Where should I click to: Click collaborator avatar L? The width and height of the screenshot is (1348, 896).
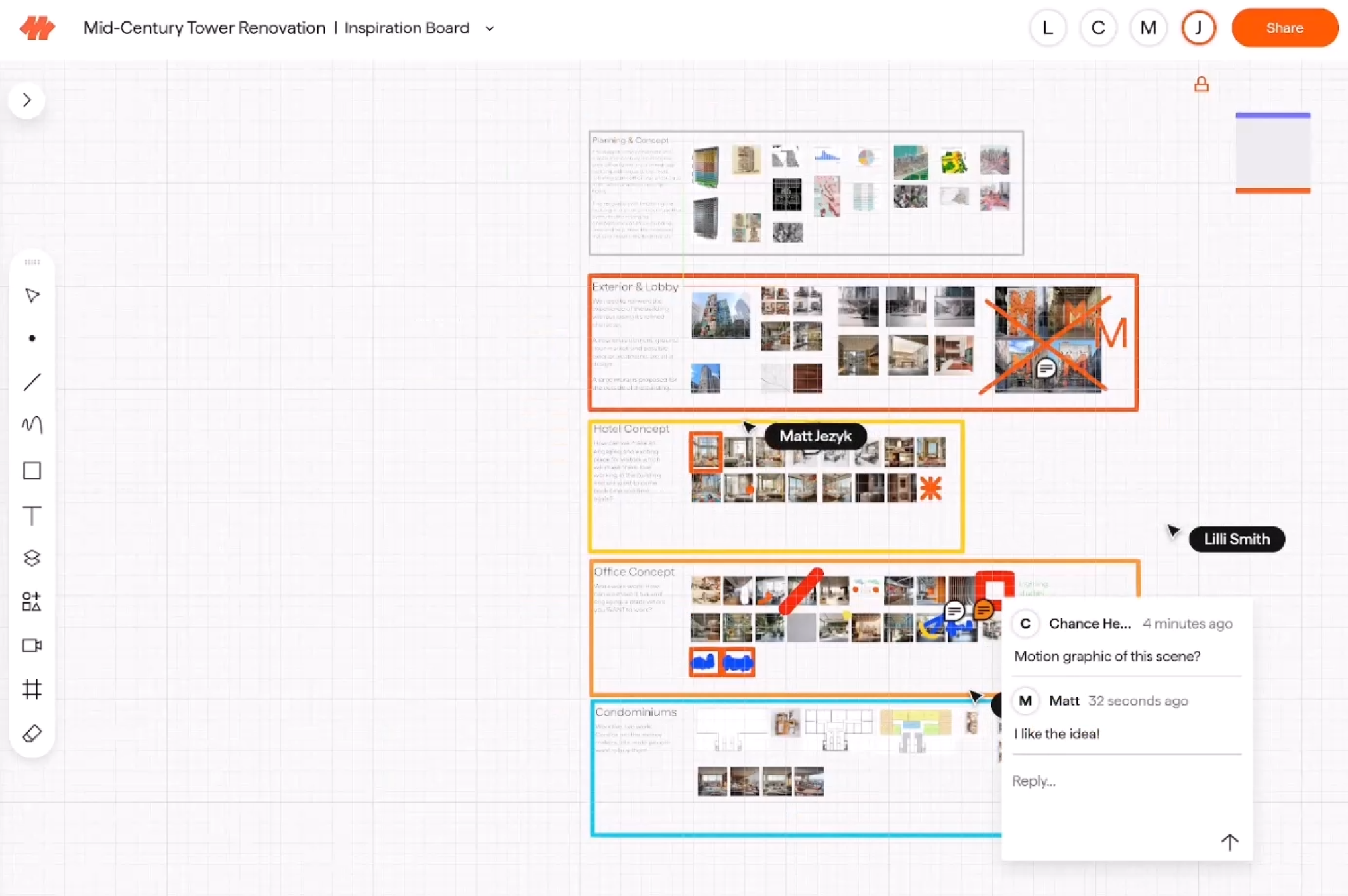tap(1047, 28)
